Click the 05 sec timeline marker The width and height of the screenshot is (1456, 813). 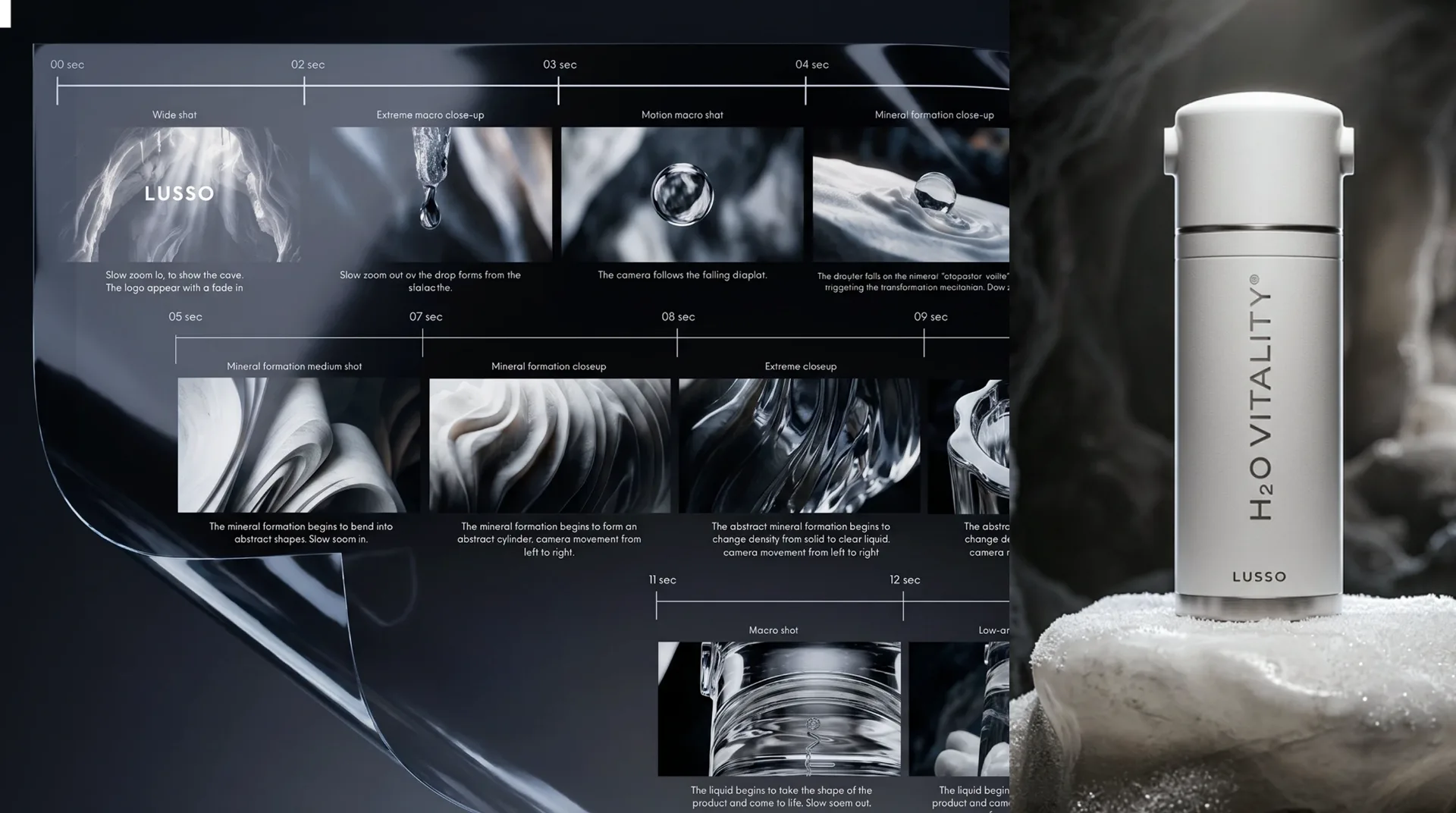[x=185, y=316]
